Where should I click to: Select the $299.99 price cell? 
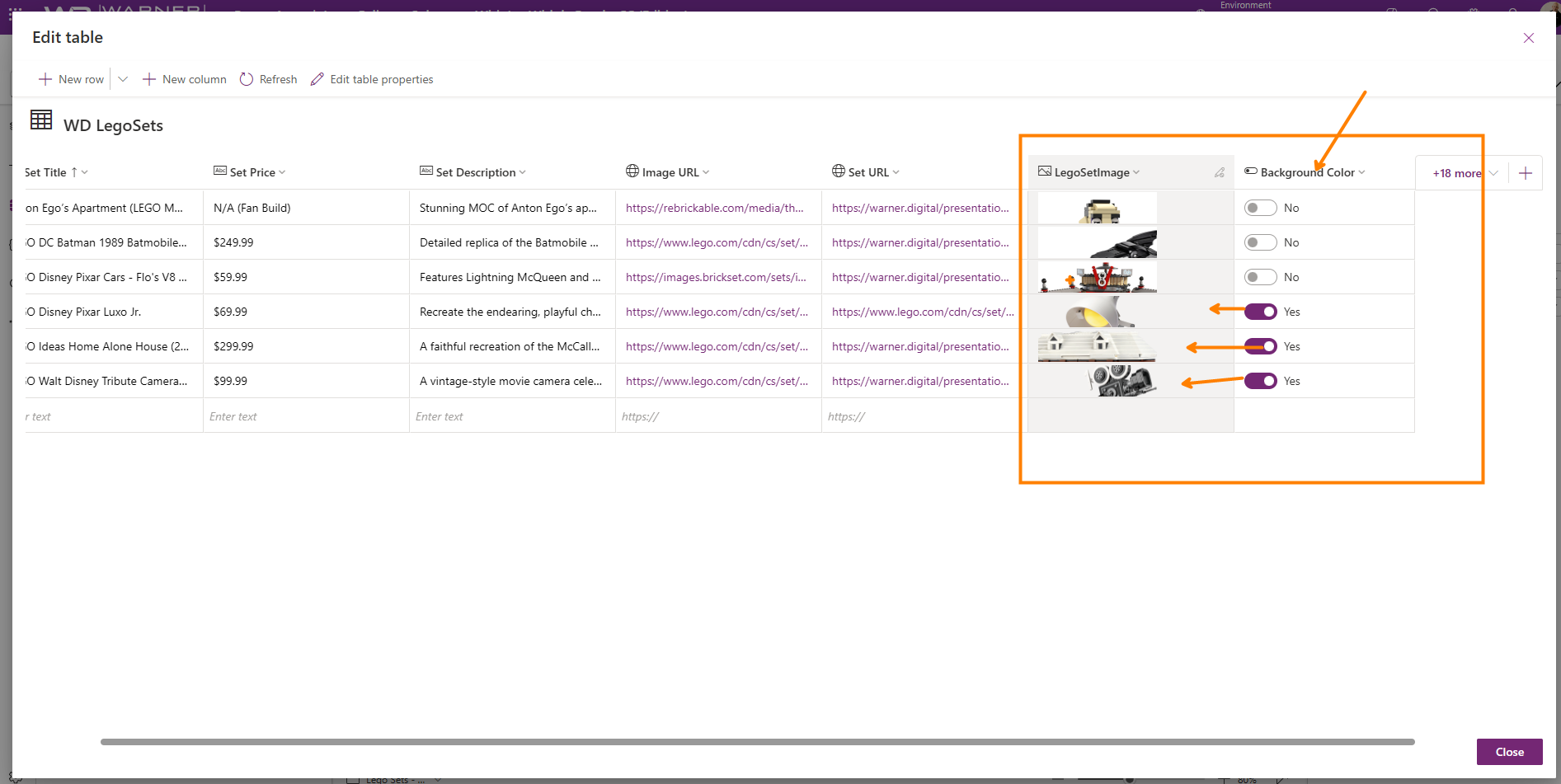pos(306,346)
